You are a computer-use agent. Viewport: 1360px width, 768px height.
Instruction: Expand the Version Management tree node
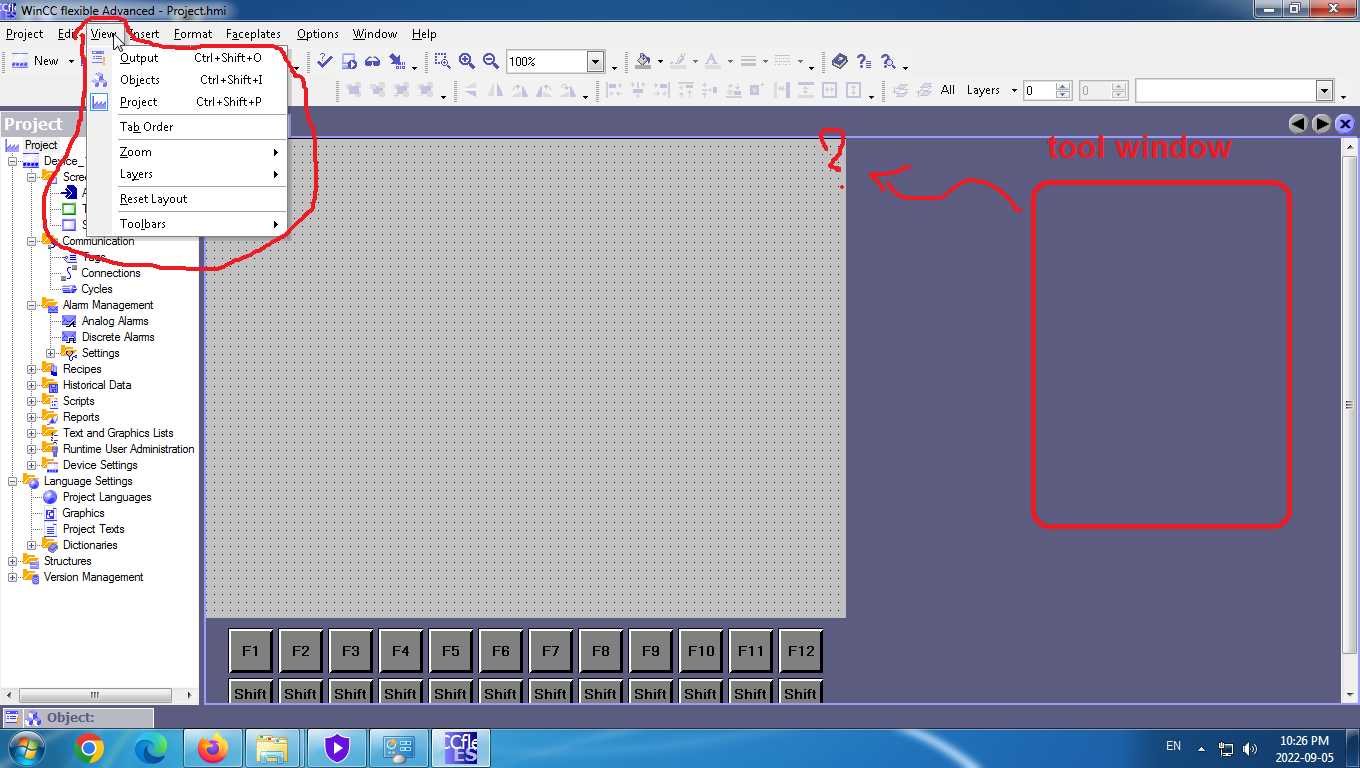click(13, 577)
